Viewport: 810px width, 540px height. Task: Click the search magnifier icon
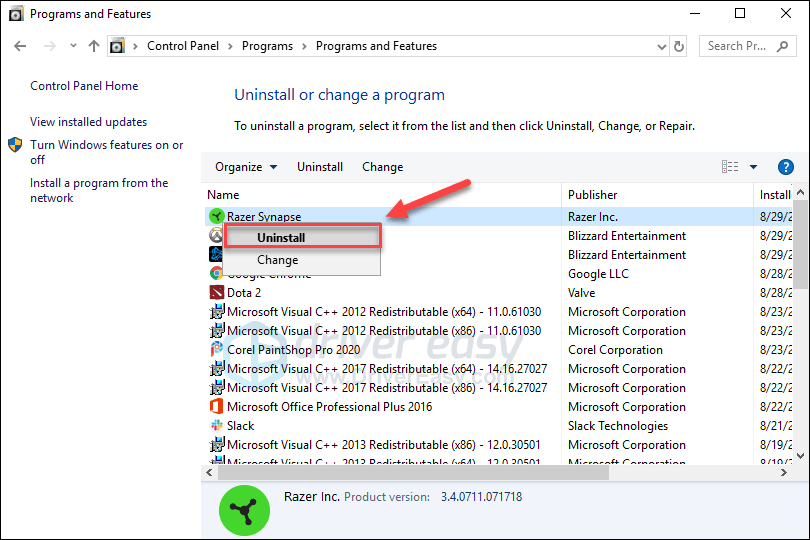pyautogui.click(x=783, y=47)
